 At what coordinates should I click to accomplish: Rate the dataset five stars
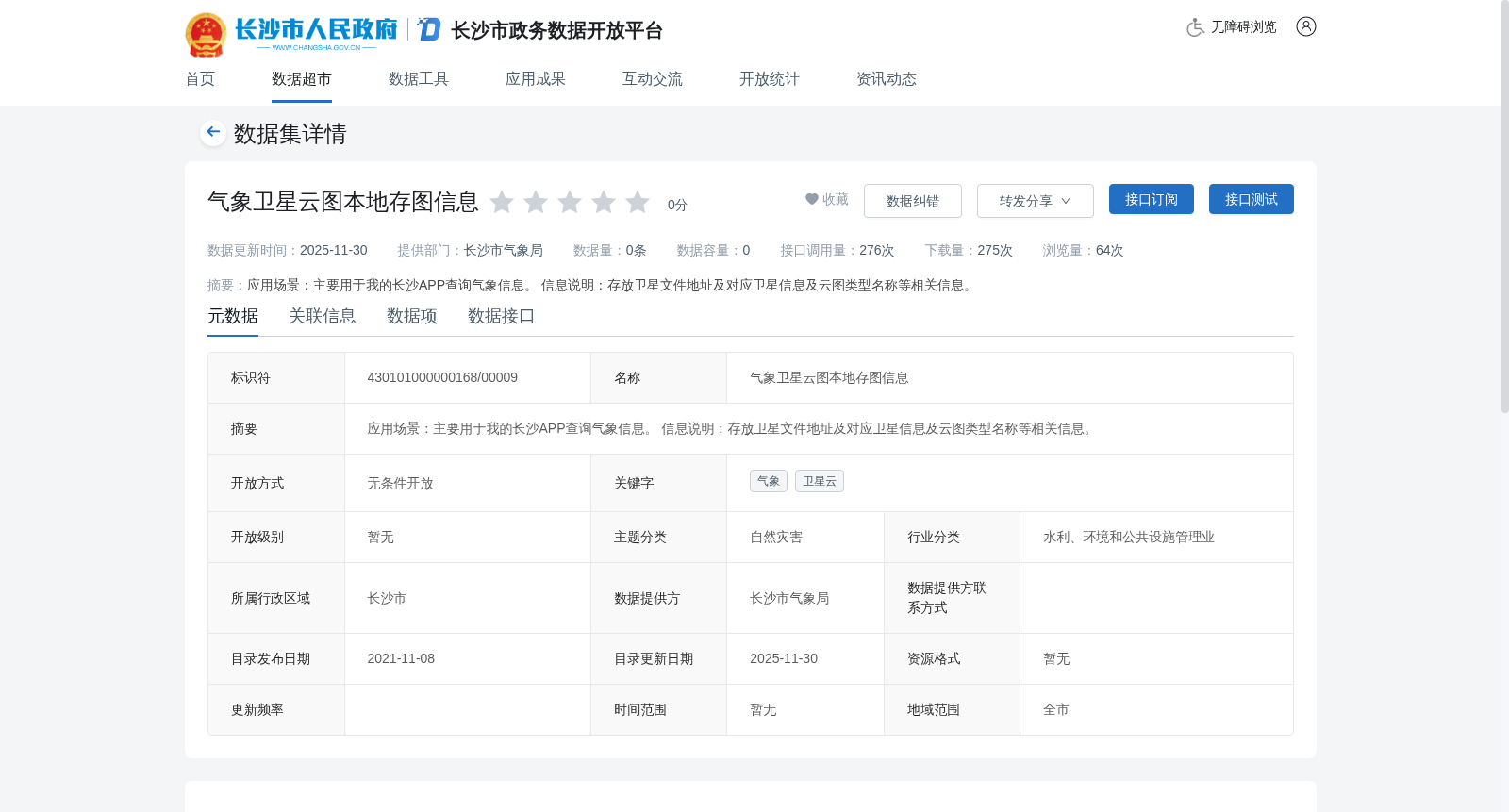638,202
